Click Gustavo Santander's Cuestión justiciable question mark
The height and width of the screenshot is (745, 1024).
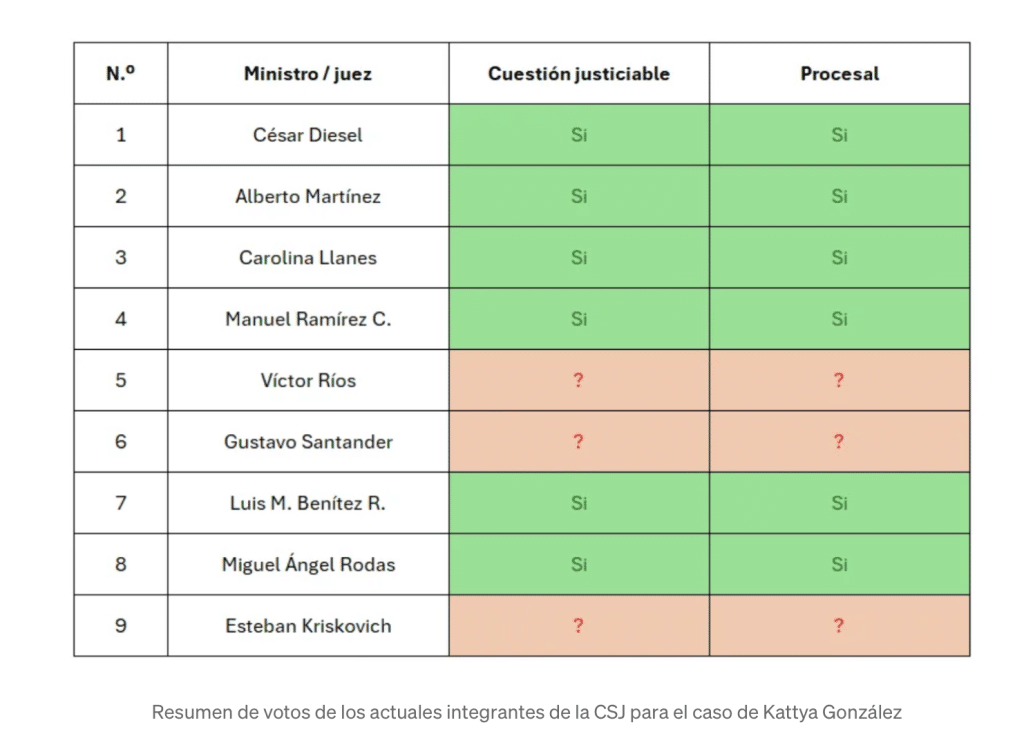[579, 442]
